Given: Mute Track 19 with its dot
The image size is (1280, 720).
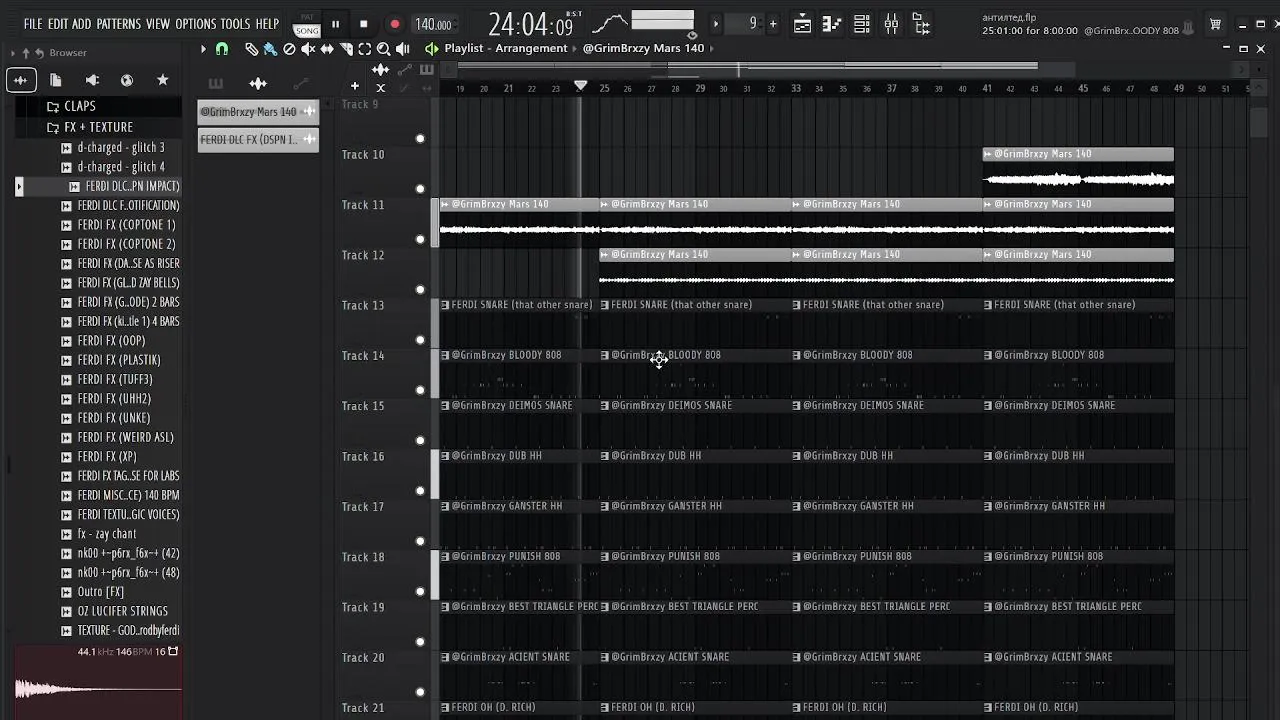Looking at the screenshot, I should click(x=420, y=642).
